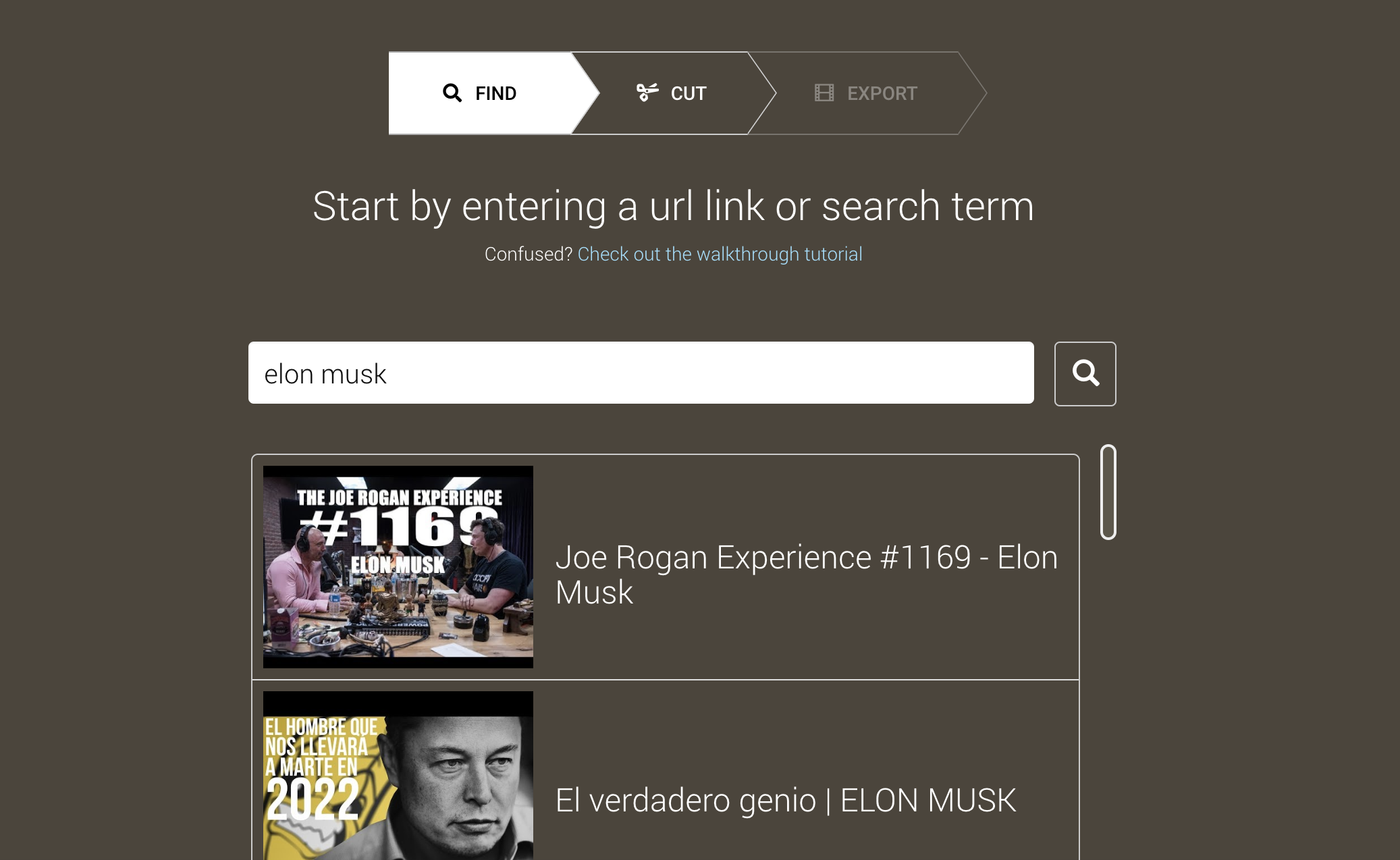Click the title 'Joe Rogan Experience #1169 - Elon Musk'

[807, 574]
